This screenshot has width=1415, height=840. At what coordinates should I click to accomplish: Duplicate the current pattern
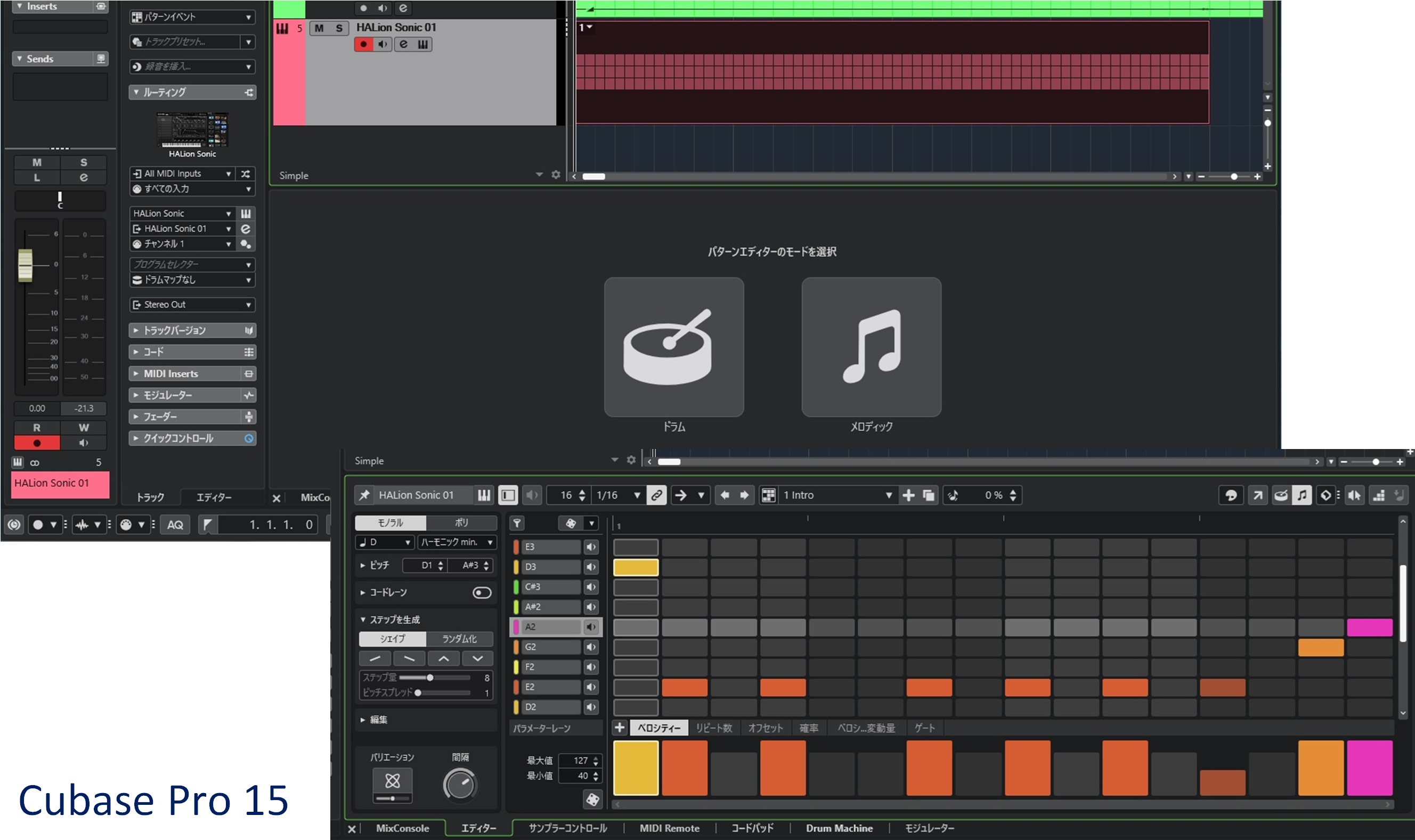(929, 495)
